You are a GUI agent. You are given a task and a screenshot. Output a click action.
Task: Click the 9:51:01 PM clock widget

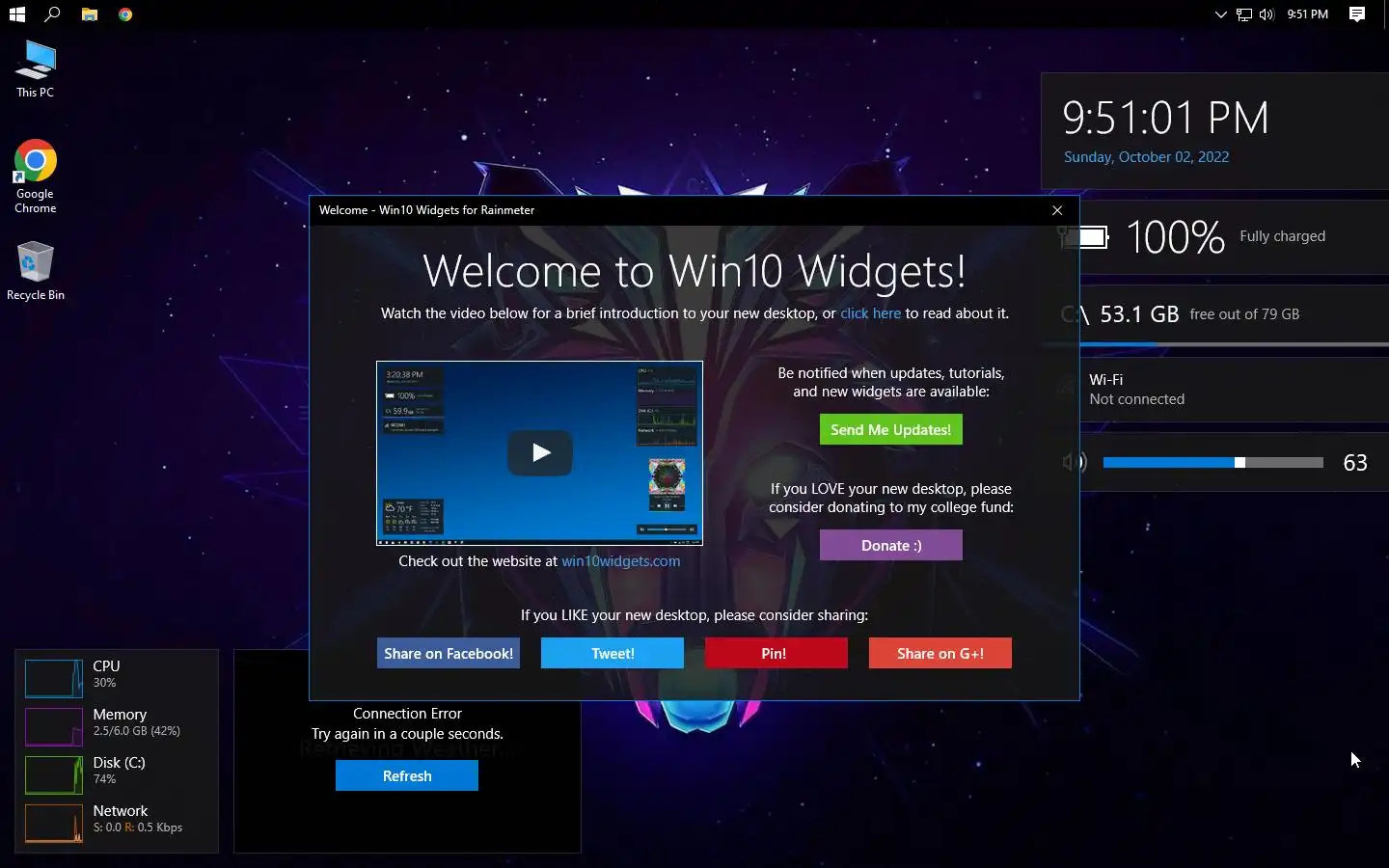(x=1165, y=118)
